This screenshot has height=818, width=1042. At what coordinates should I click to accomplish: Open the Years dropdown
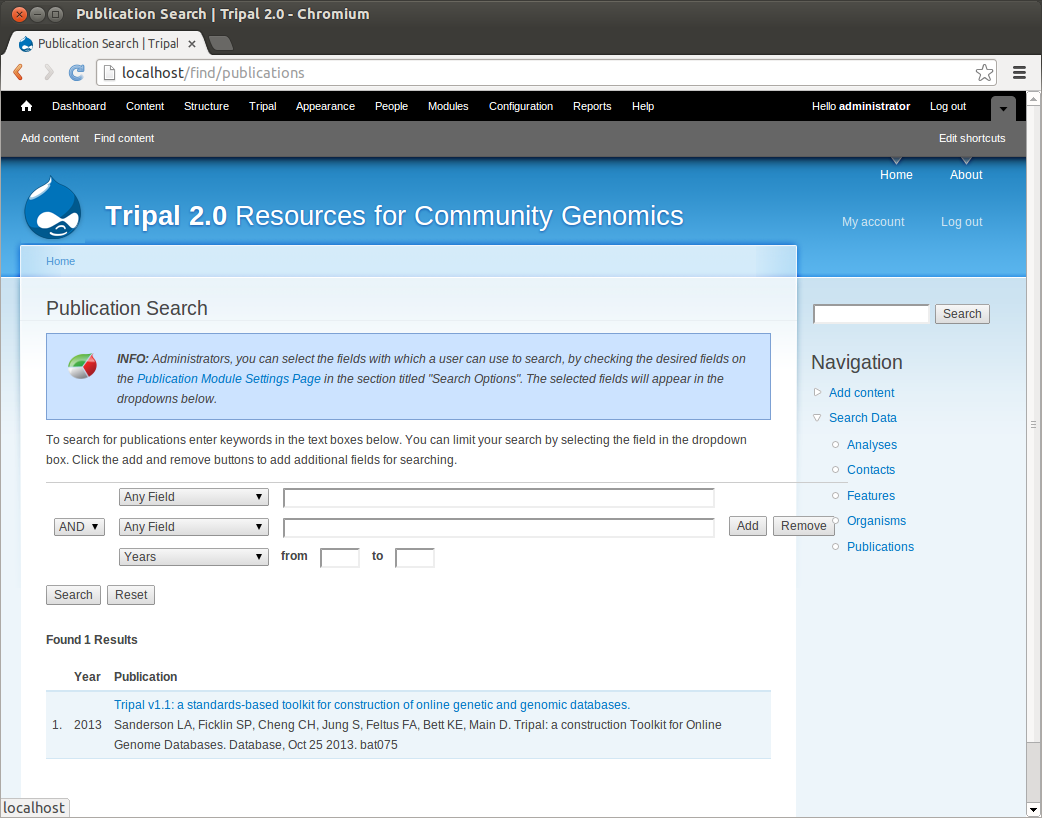point(193,557)
